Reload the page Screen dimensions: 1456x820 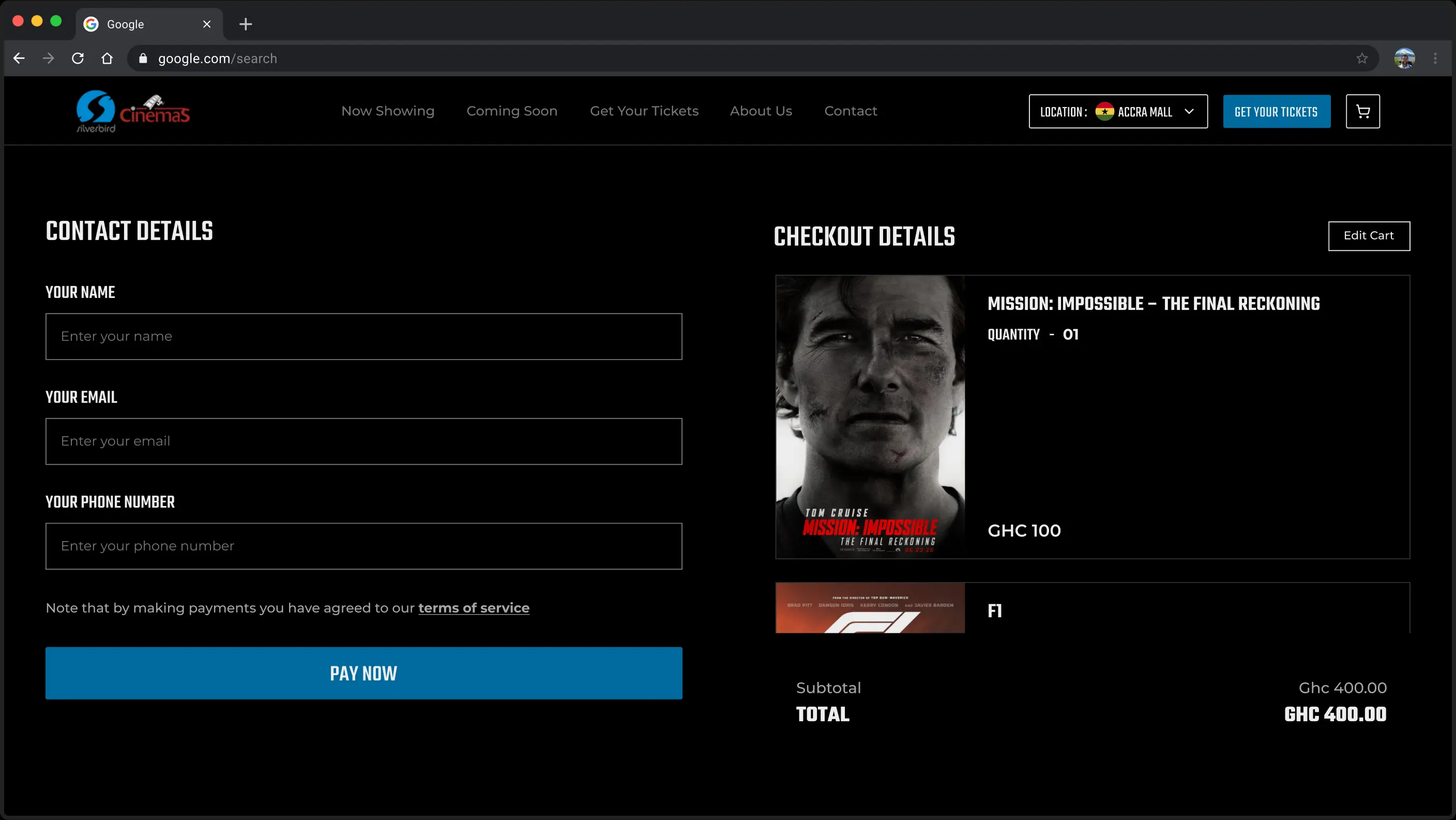tap(78, 58)
